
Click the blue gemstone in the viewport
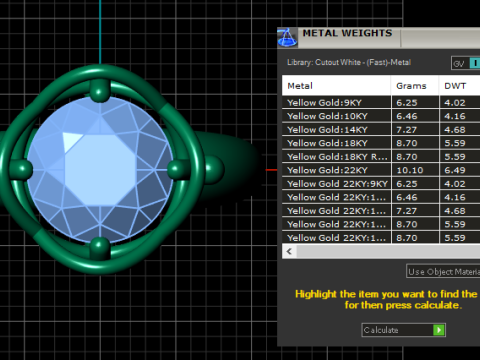coord(100,169)
